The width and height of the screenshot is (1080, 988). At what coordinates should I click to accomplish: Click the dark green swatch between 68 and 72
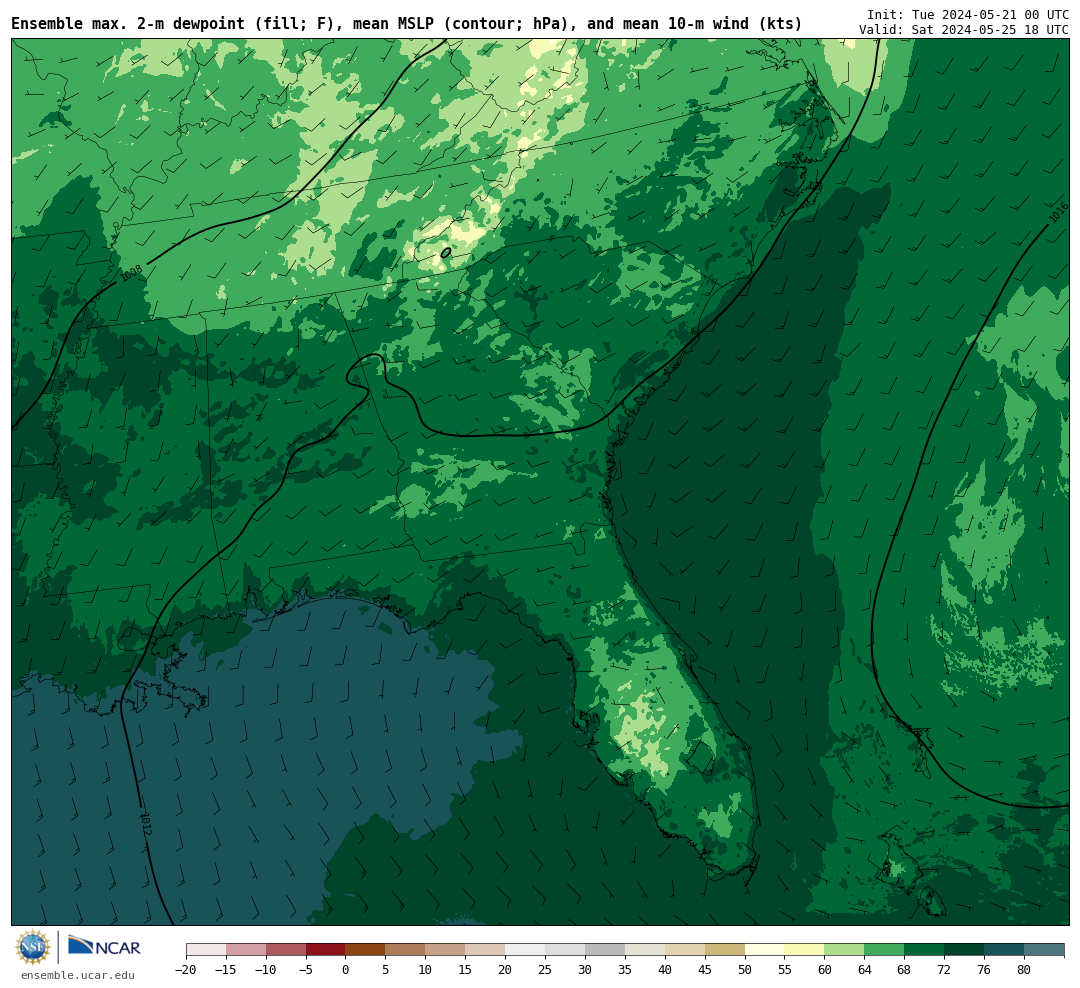coord(925,949)
